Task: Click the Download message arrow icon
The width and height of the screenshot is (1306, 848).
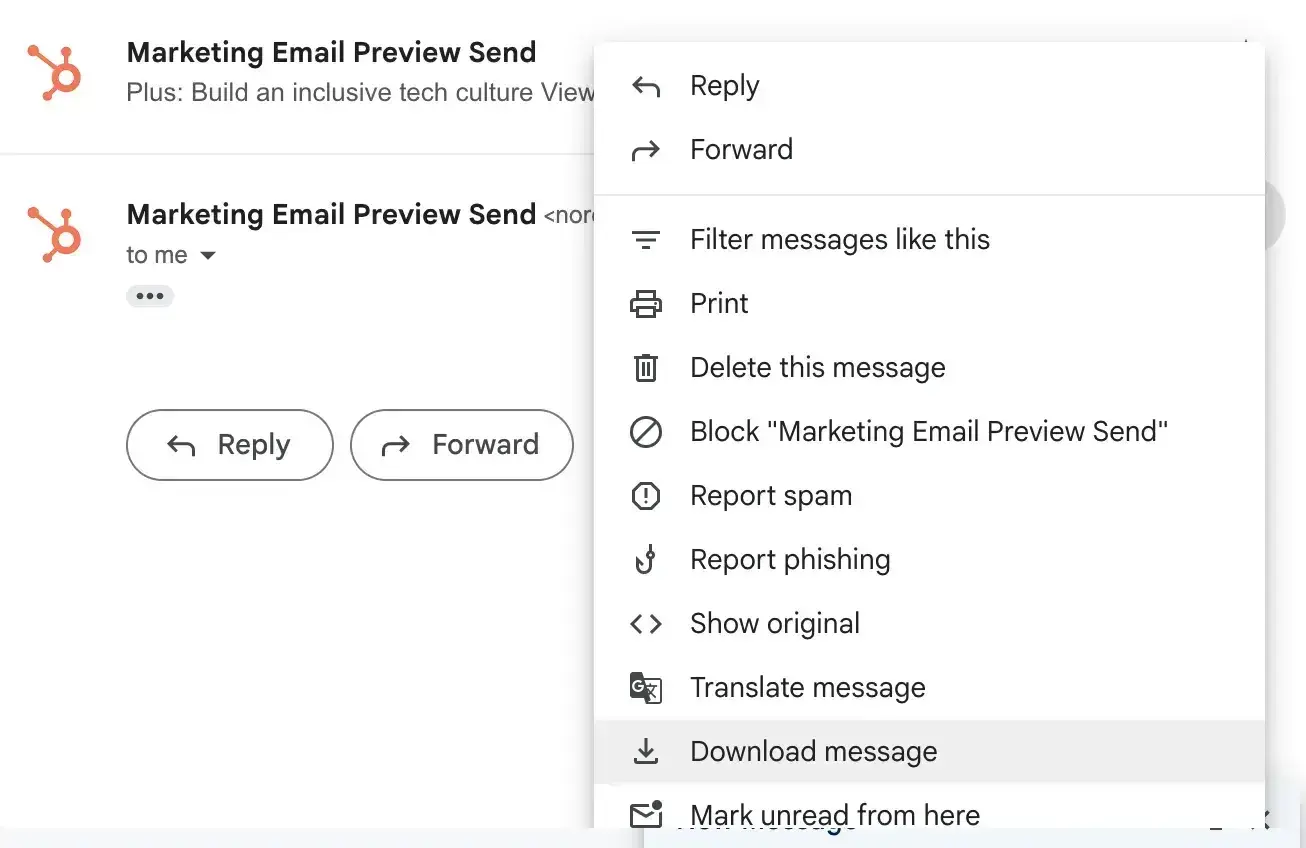Action: pos(646,751)
